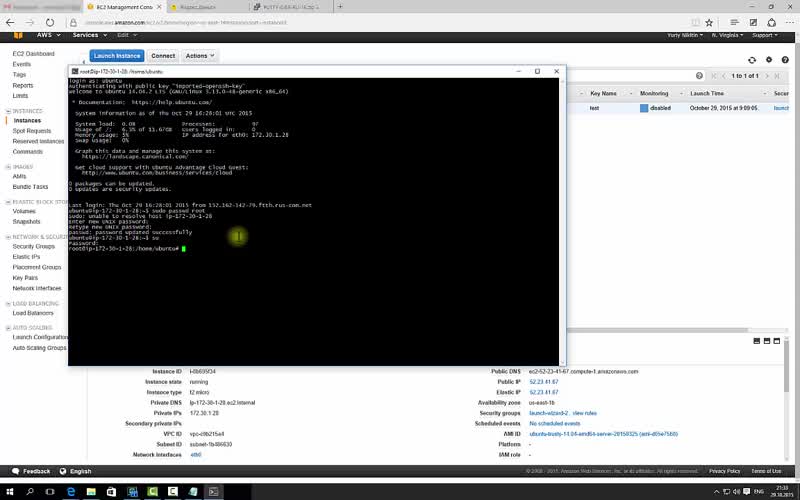Go to next page of instances
This screenshot has width=800, height=500.
point(767,76)
